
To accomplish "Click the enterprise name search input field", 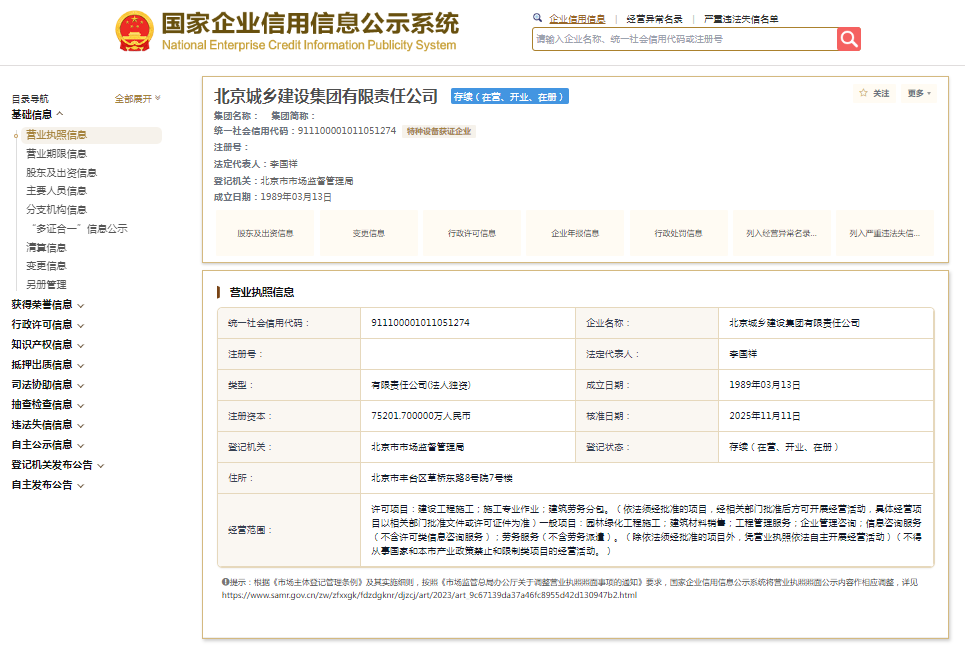I will (x=684, y=39).
